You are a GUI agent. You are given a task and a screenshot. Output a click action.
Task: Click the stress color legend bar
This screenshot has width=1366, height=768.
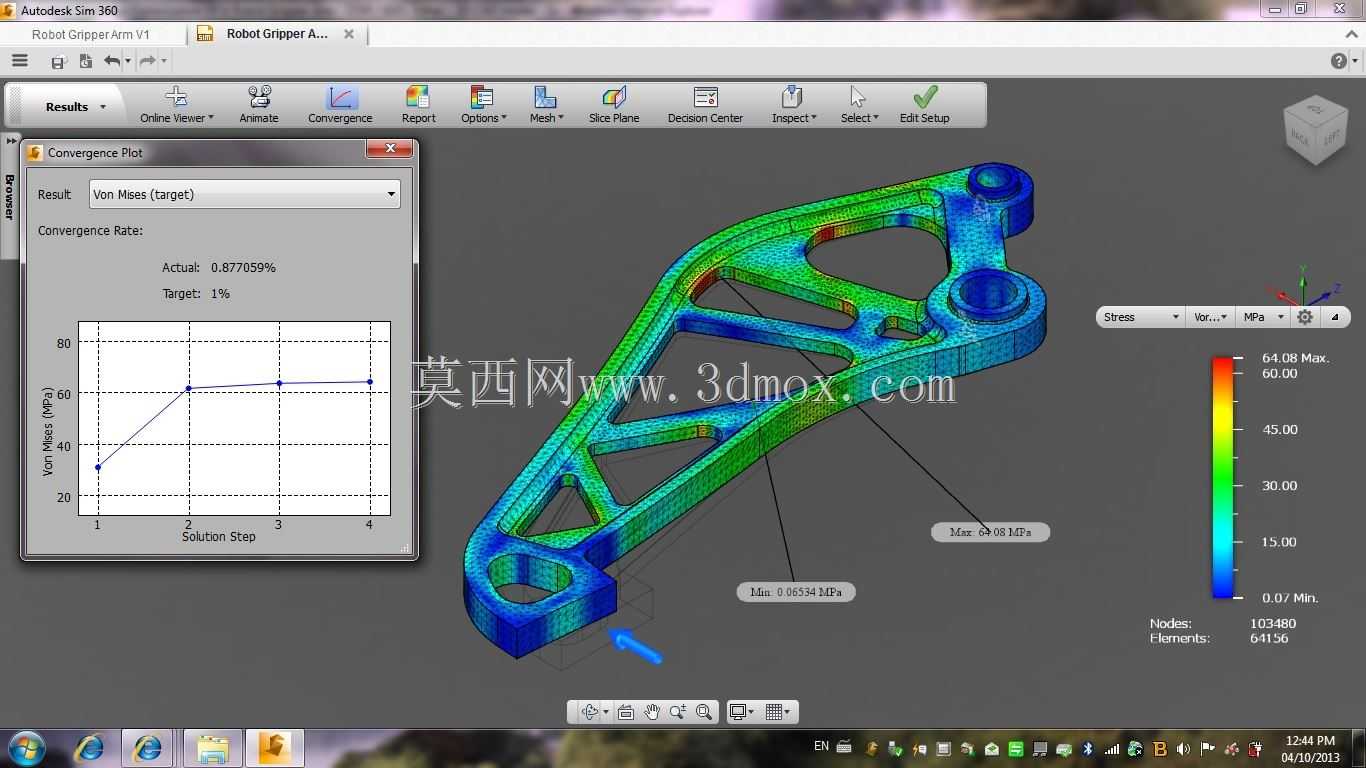point(1222,478)
